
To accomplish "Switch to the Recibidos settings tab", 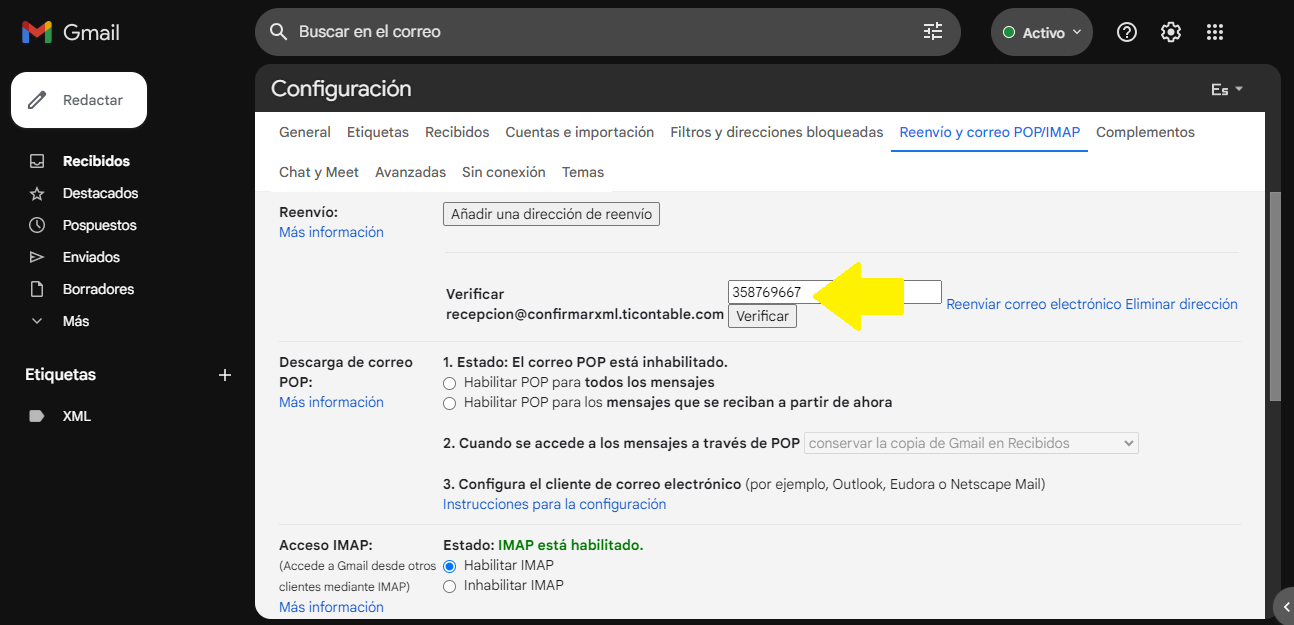I will pyautogui.click(x=457, y=132).
